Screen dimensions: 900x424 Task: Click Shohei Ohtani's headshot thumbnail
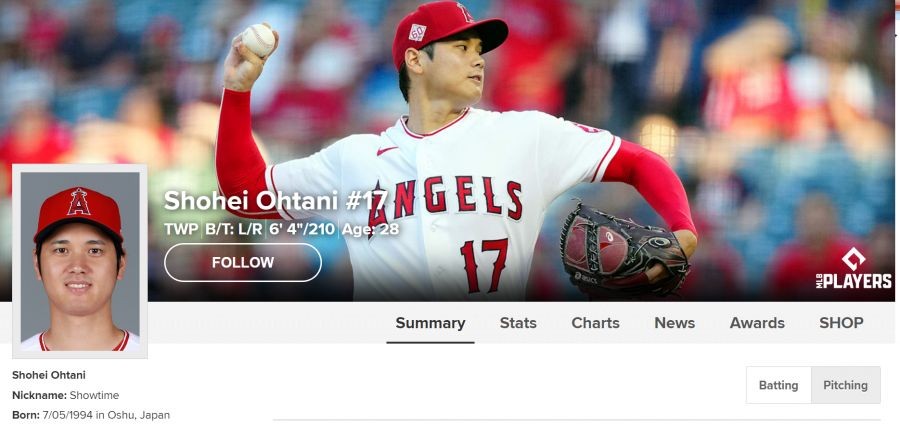(x=80, y=261)
